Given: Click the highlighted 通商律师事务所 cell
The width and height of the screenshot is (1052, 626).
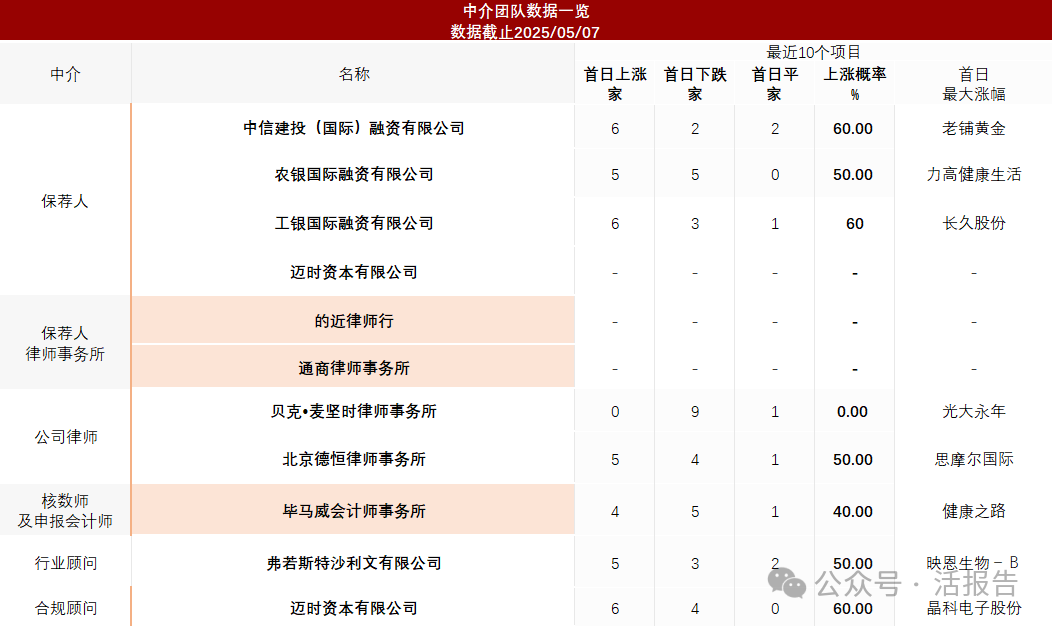Looking at the screenshot, I should (x=353, y=366).
